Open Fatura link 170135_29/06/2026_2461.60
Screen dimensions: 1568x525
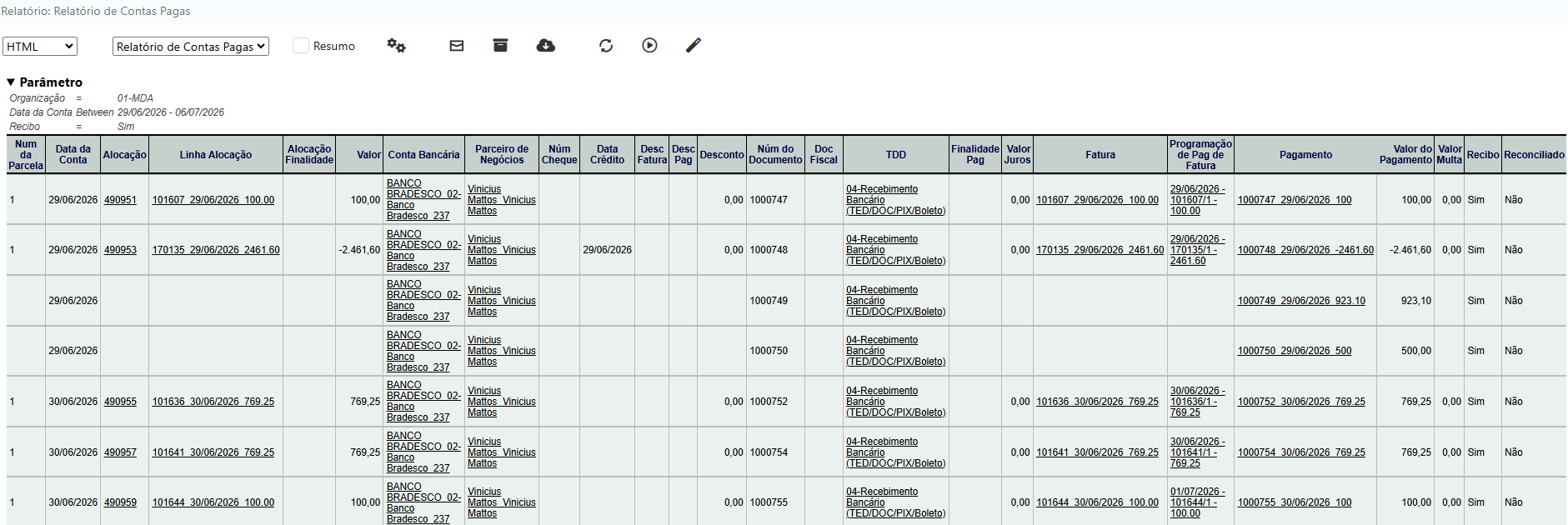[x=1100, y=250]
